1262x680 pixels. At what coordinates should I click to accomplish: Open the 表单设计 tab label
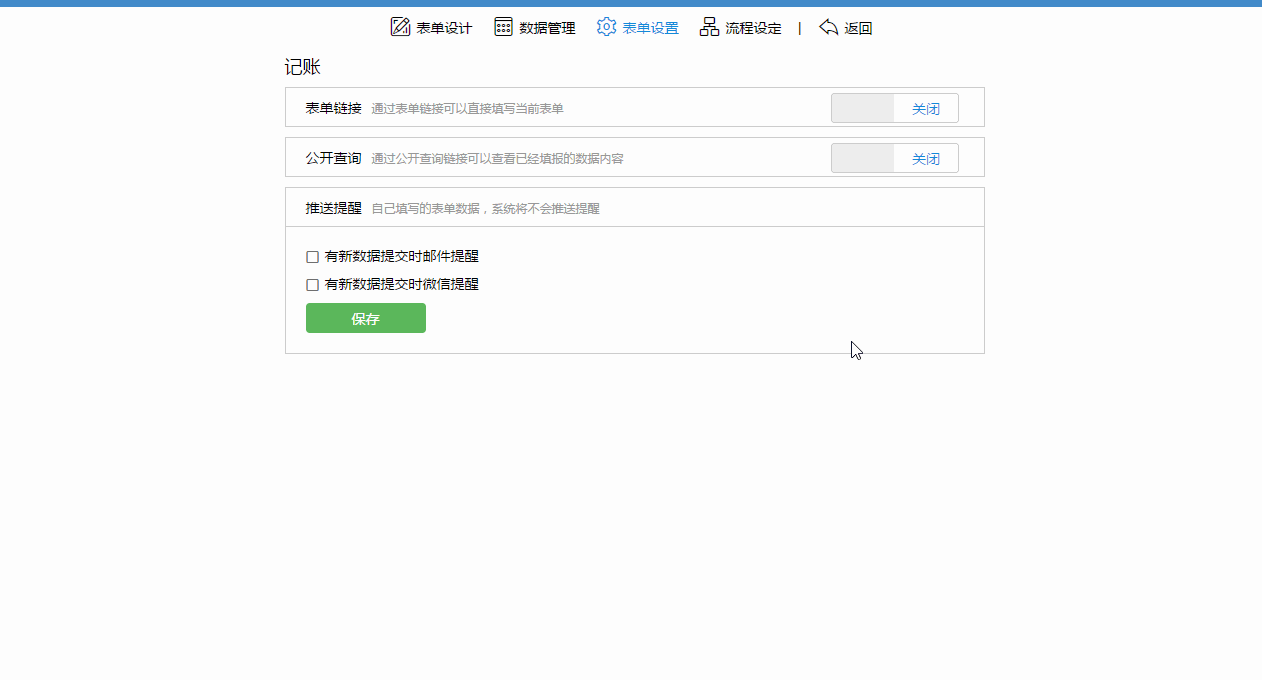point(444,28)
